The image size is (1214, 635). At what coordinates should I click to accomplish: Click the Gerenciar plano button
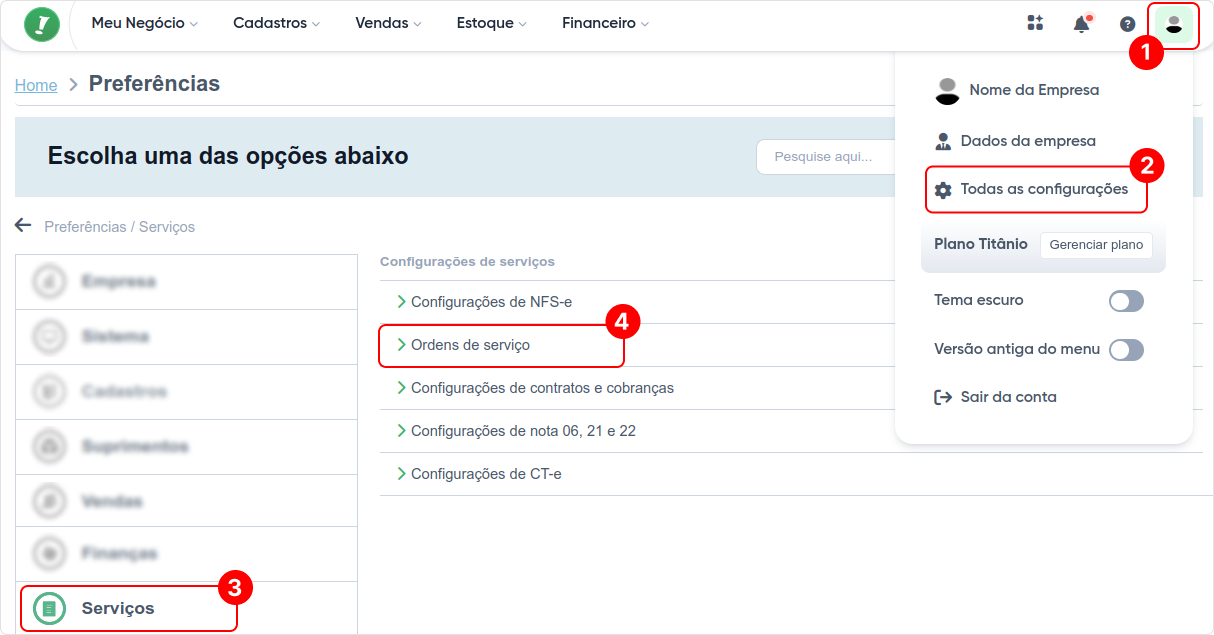[1096, 245]
